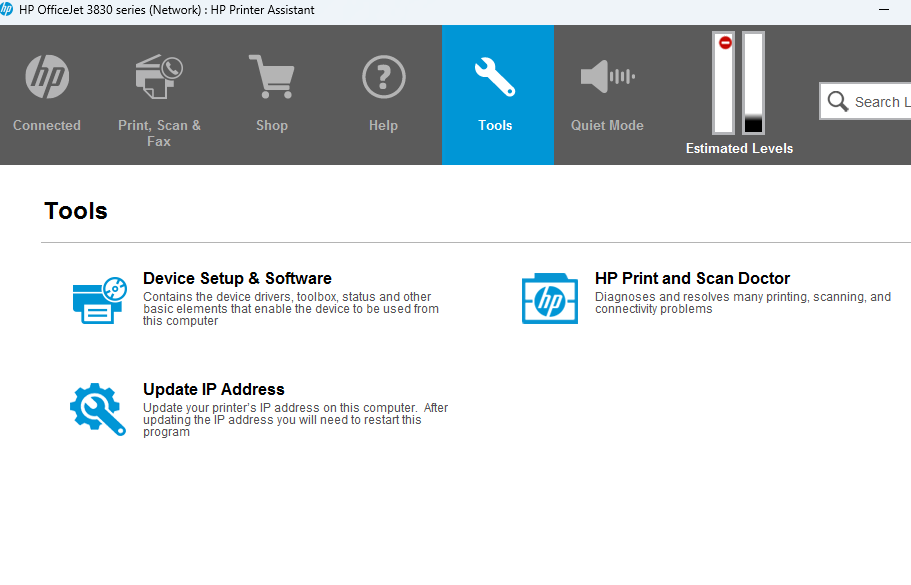
Task: Select the Tools wrench icon
Action: [x=495, y=76]
